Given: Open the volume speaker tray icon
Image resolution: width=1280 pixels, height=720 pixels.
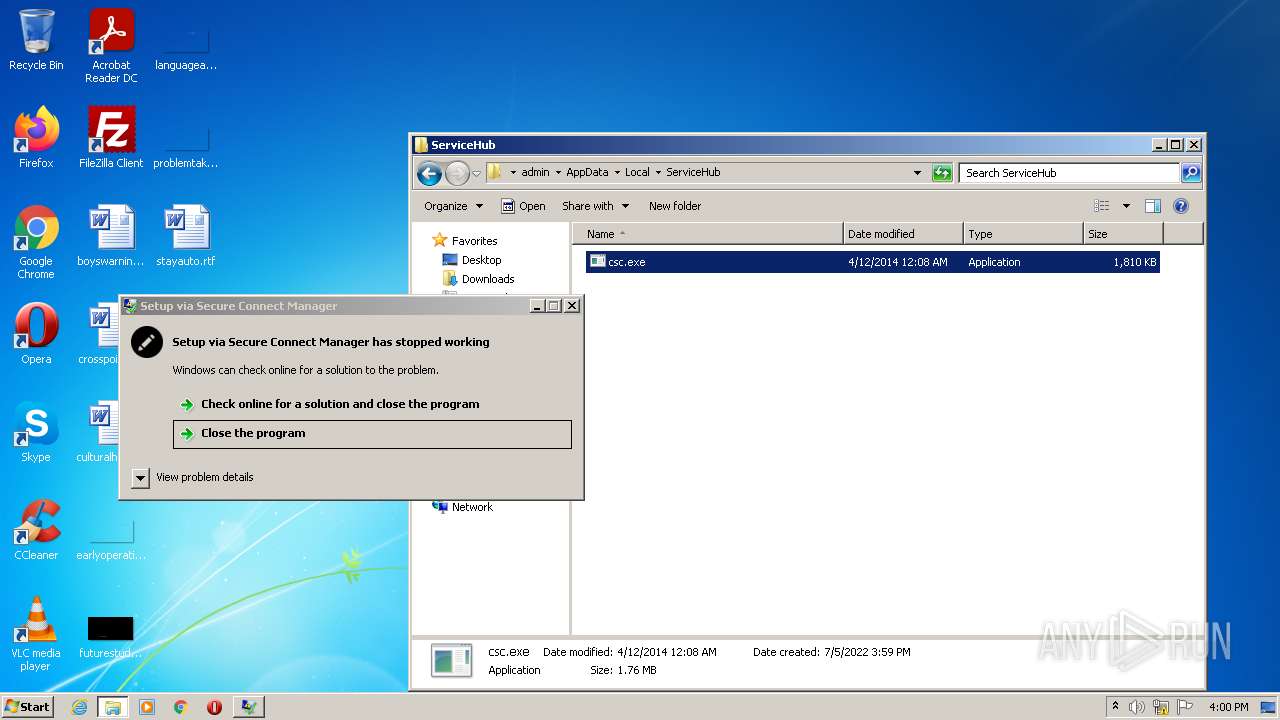Looking at the screenshot, I should pyautogui.click(x=1137, y=707).
